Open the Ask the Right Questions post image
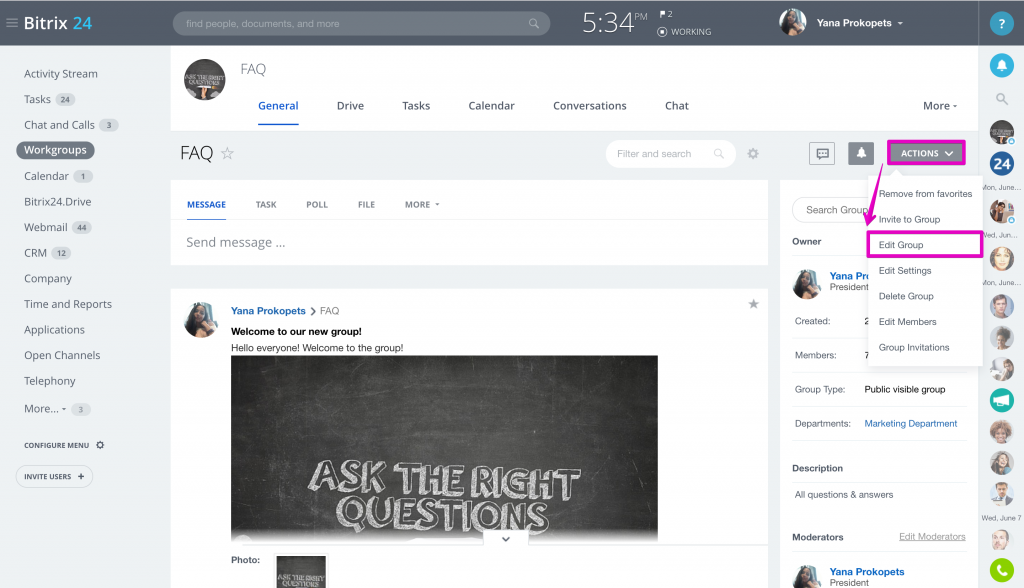Screen dimensions: 1024x588 click(x=444, y=448)
